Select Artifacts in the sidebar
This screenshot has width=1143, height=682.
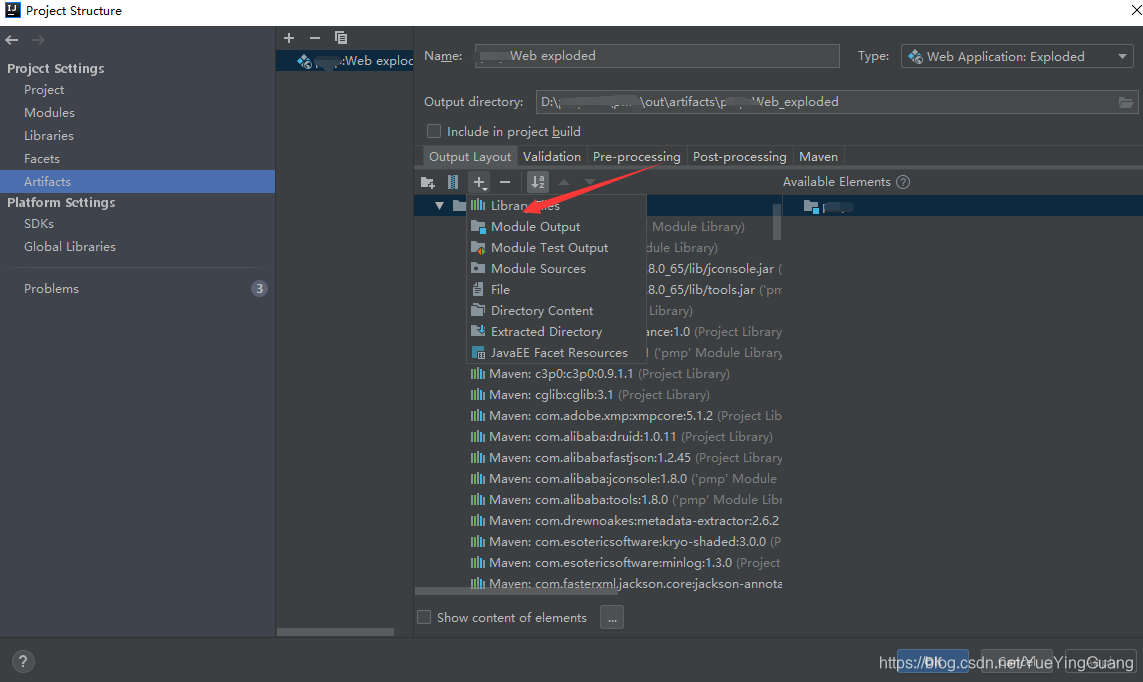[137, 181]
